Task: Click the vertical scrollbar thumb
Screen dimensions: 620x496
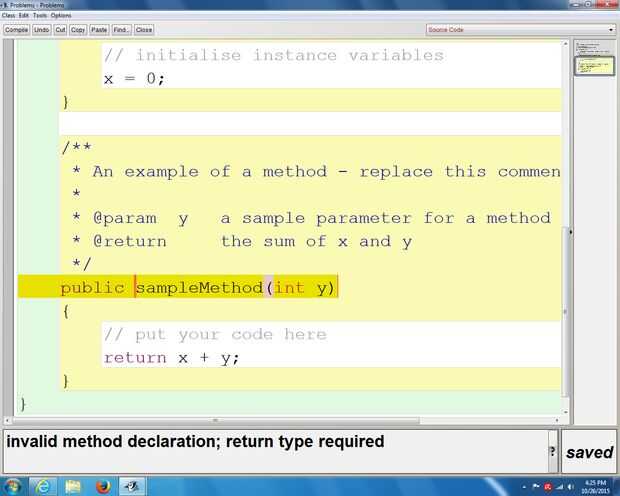Action: pyautogui.click(x=565, y=312)
